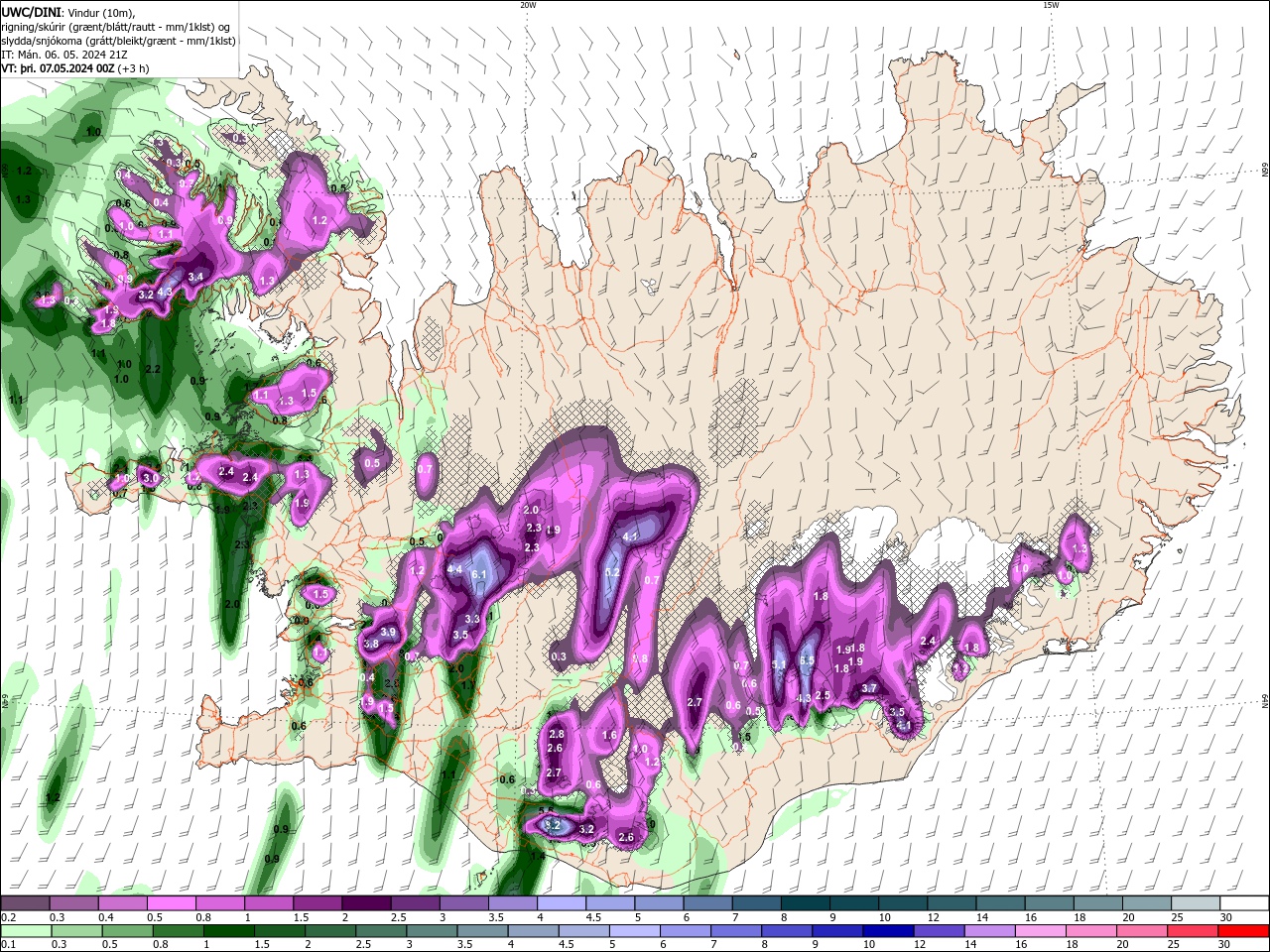Pick bright pink upper swatch between 0.5 and 0.8
This screenshot has height=952, width=1270.
pos(171,903)
